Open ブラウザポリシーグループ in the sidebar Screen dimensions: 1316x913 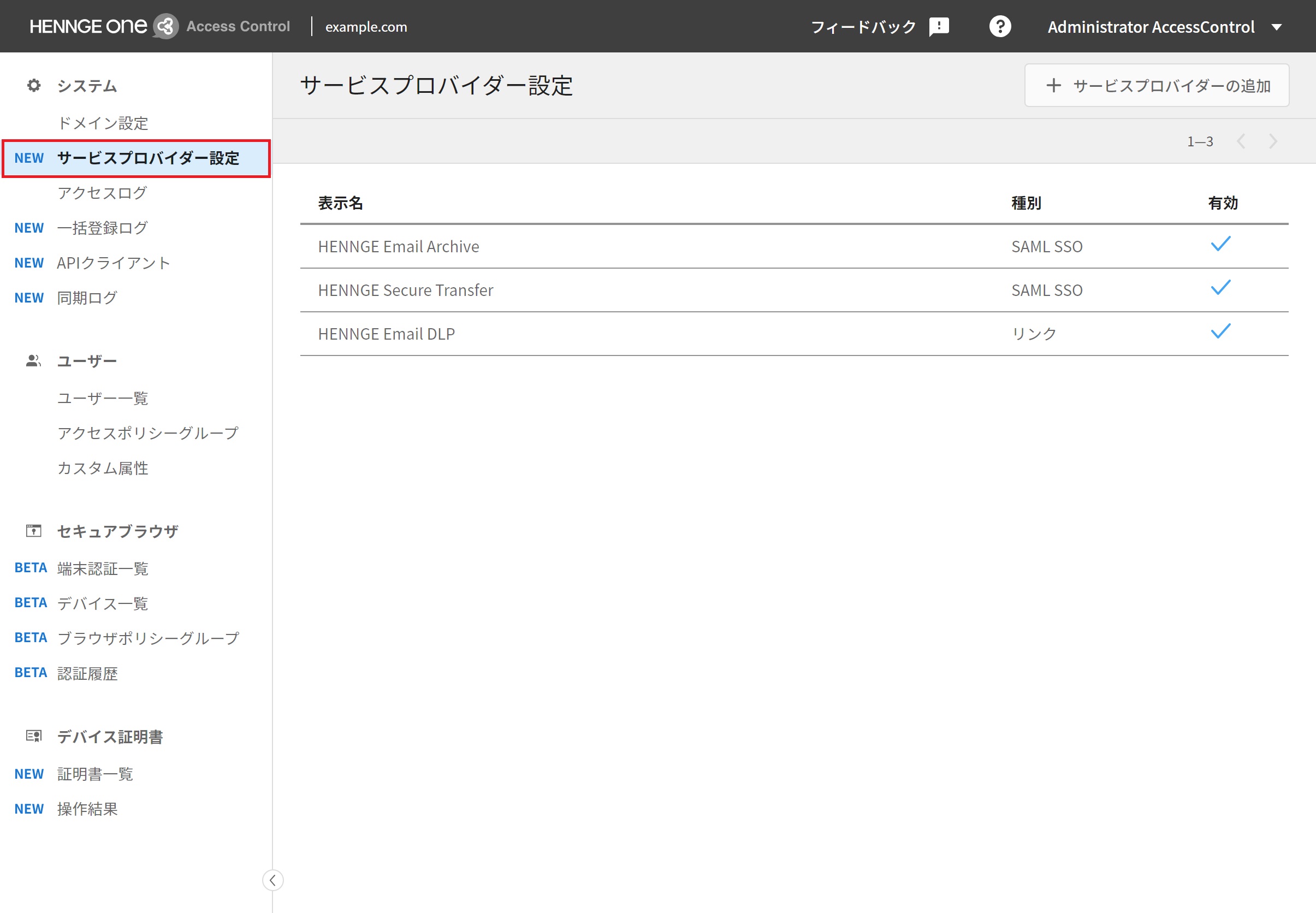click(148, 638)
